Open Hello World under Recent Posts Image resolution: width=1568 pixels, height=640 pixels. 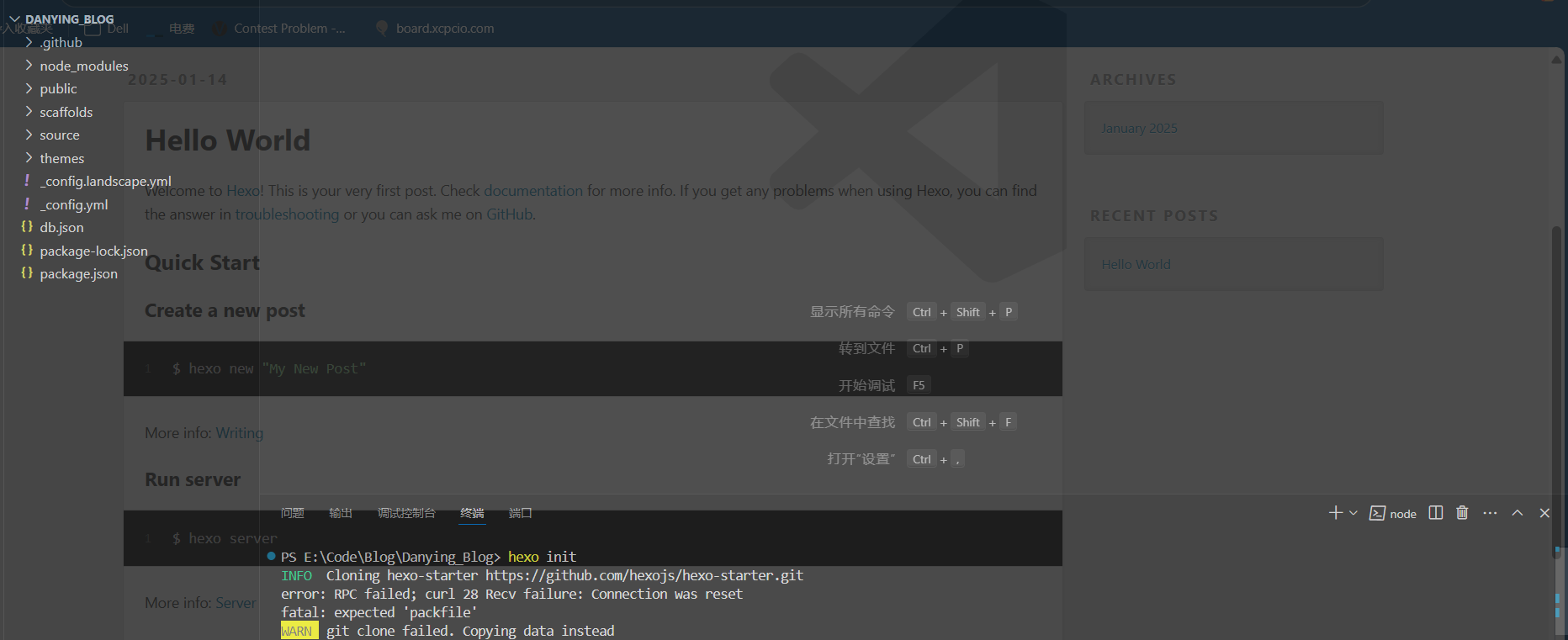1136,264
